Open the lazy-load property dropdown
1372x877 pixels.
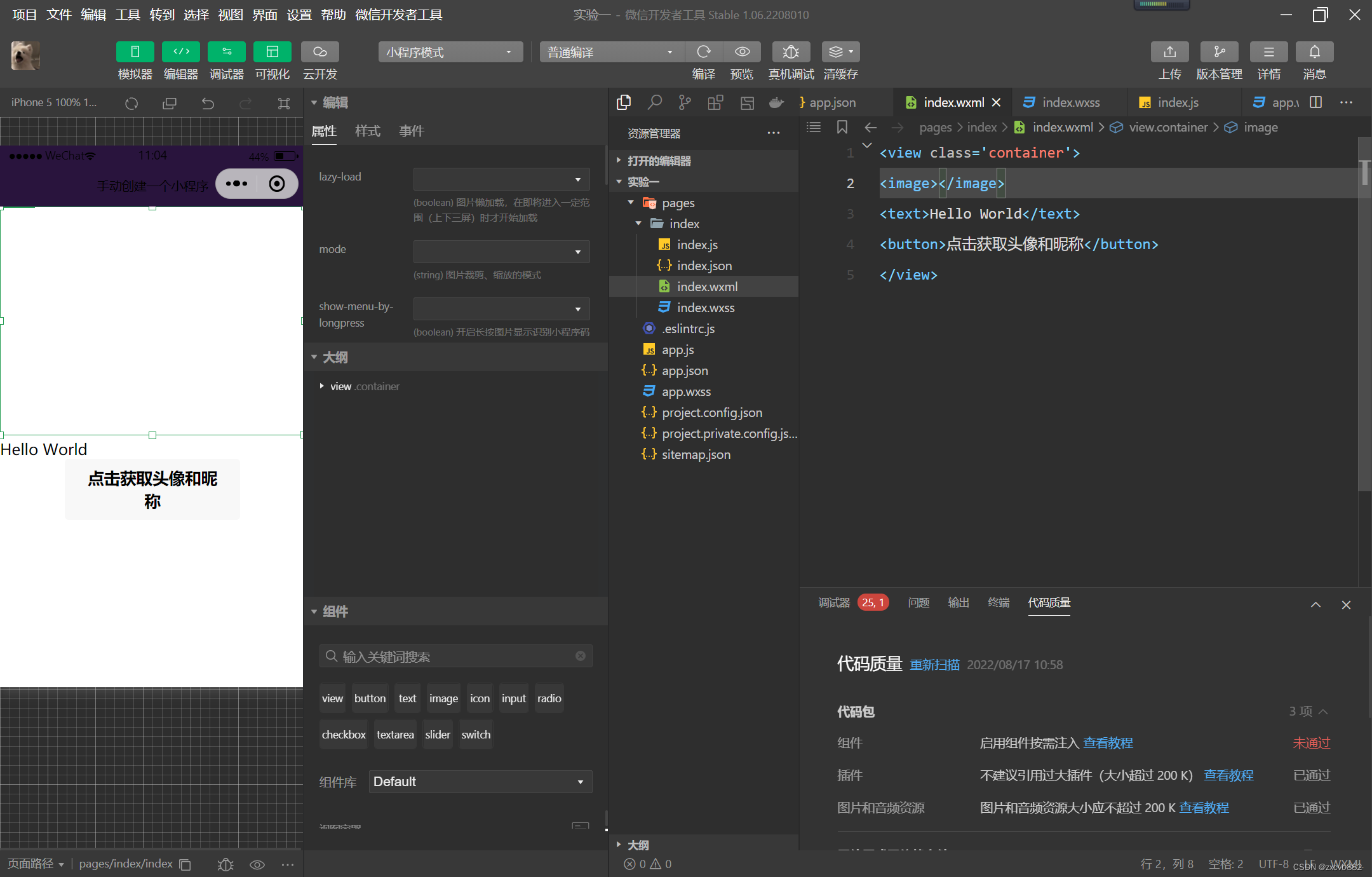(x=501, y=179)
